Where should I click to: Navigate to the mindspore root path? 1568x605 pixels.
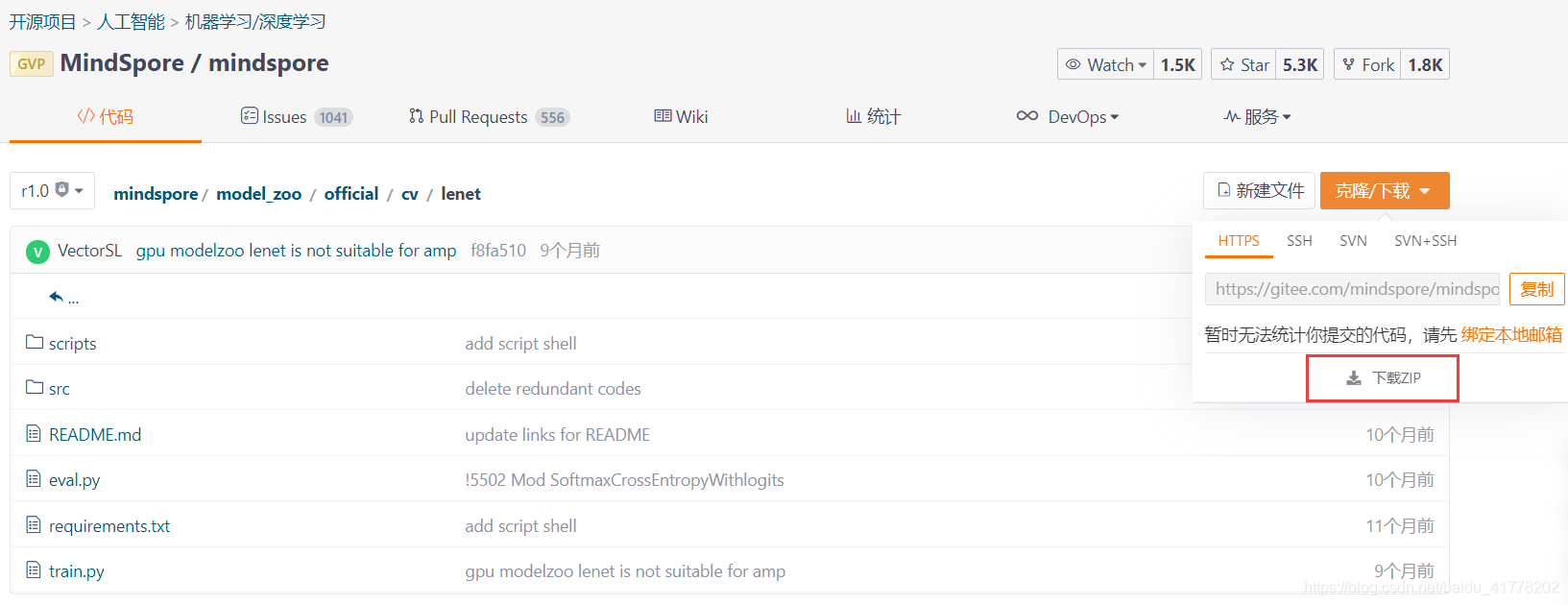click(x=156, y=194)
